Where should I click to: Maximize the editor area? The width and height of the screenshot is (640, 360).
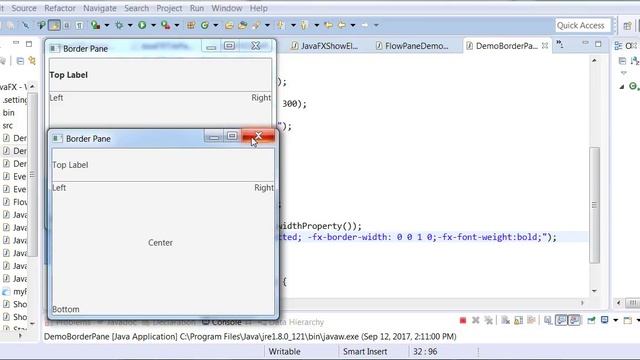pyautogui.click(x=598, y=44)
